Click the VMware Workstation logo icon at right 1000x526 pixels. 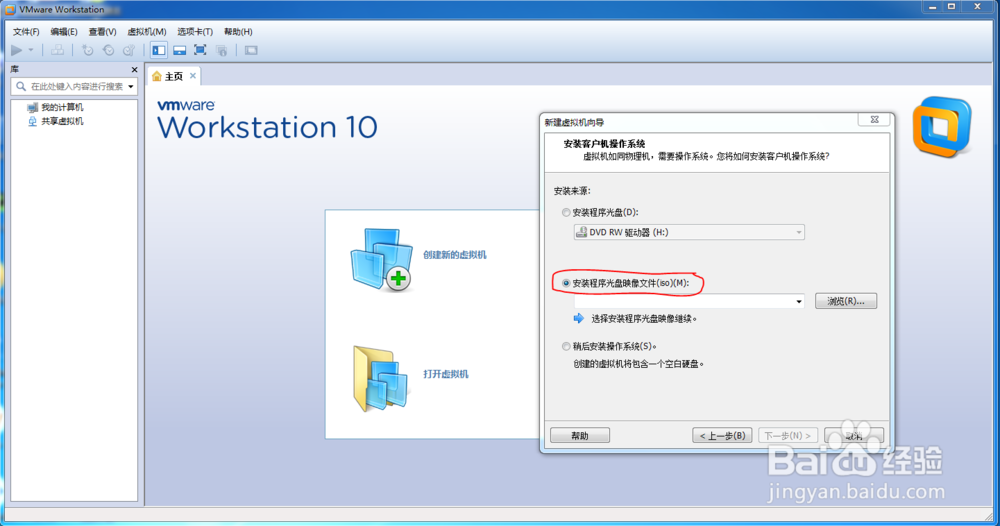[943, 127]
